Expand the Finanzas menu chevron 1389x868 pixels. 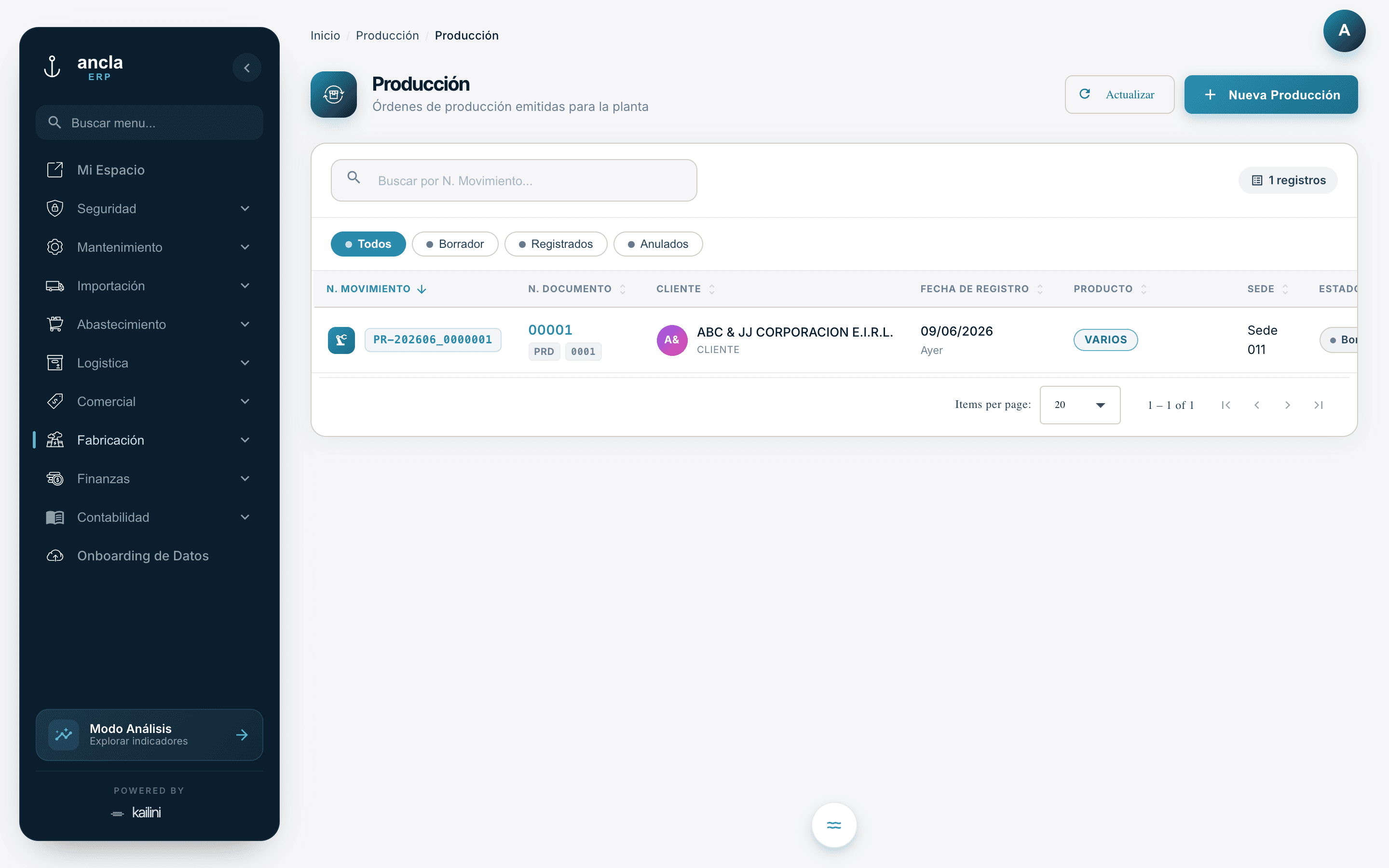click(245, 478)
